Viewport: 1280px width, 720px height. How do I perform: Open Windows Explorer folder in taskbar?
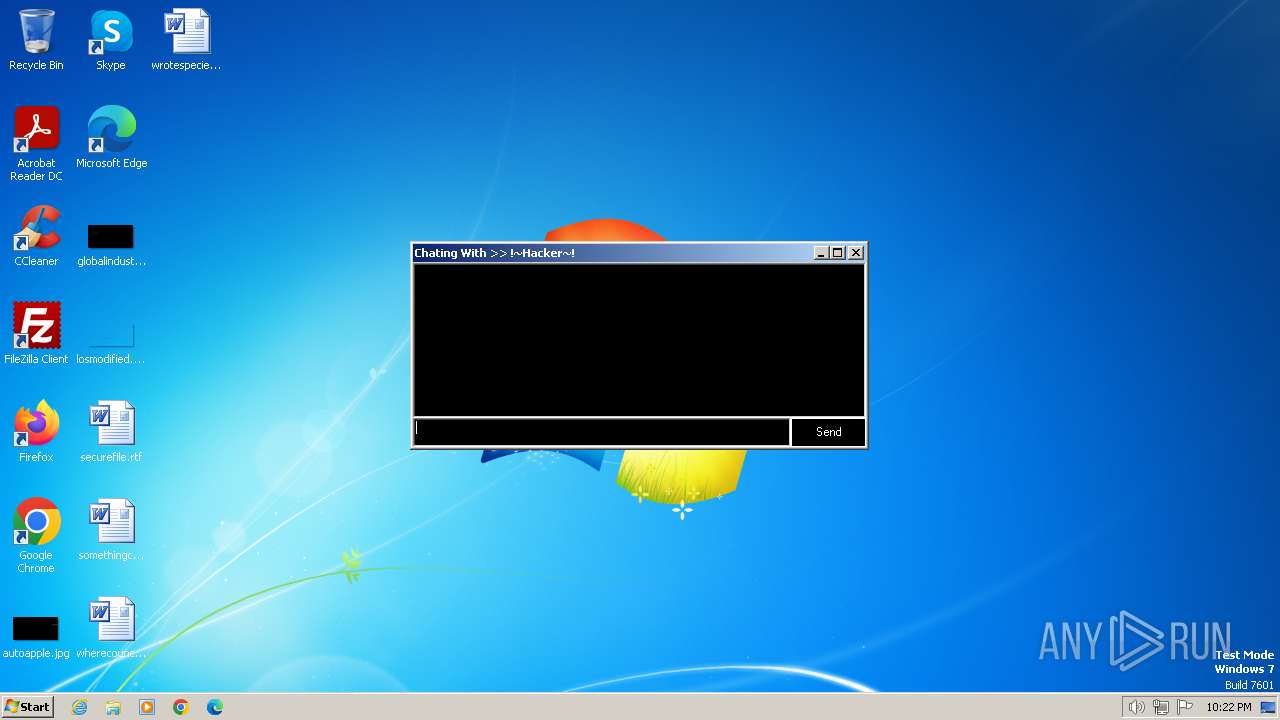[113, 707]
